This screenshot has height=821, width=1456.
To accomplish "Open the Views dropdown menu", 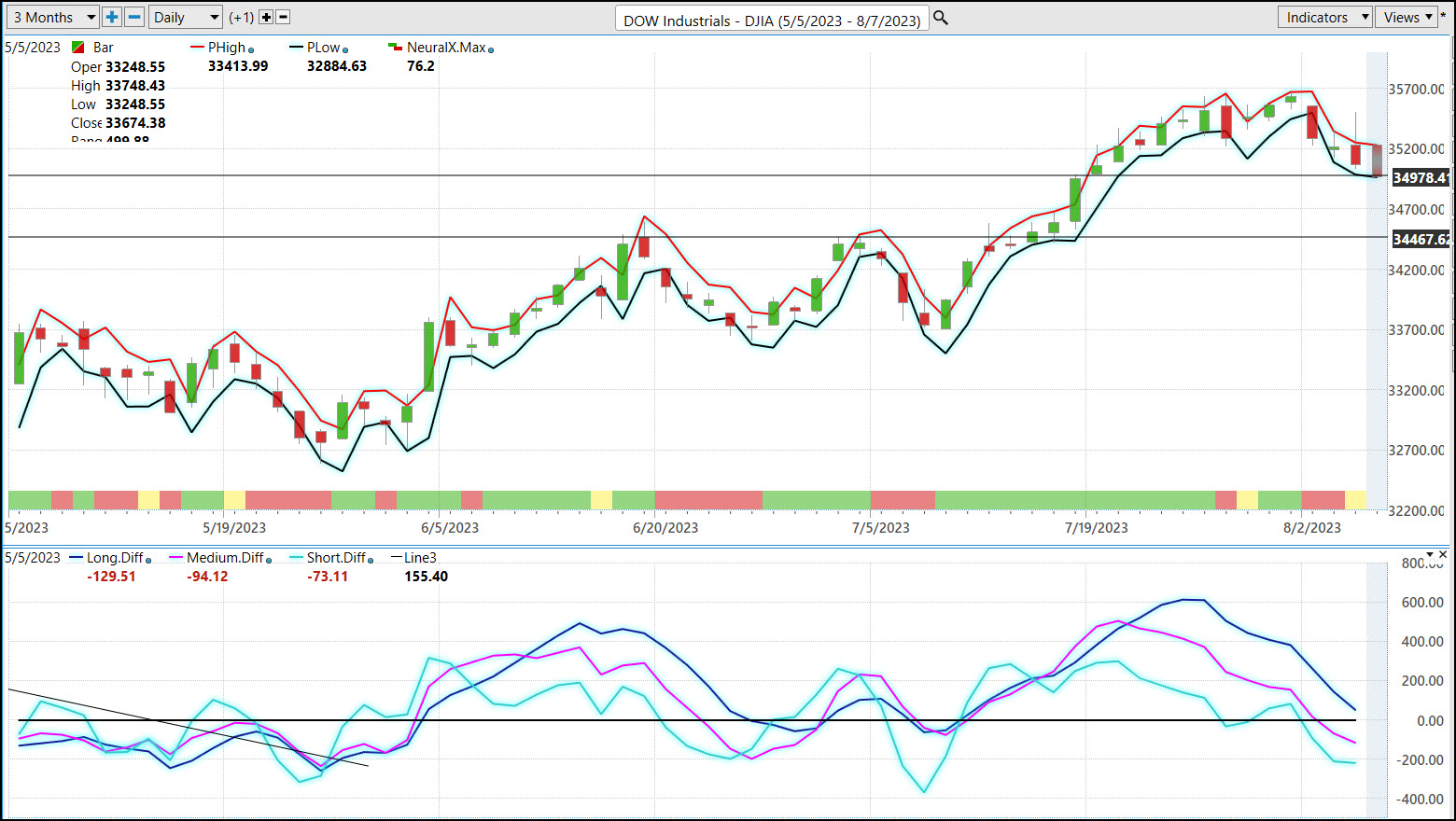I will point(1407,17).
